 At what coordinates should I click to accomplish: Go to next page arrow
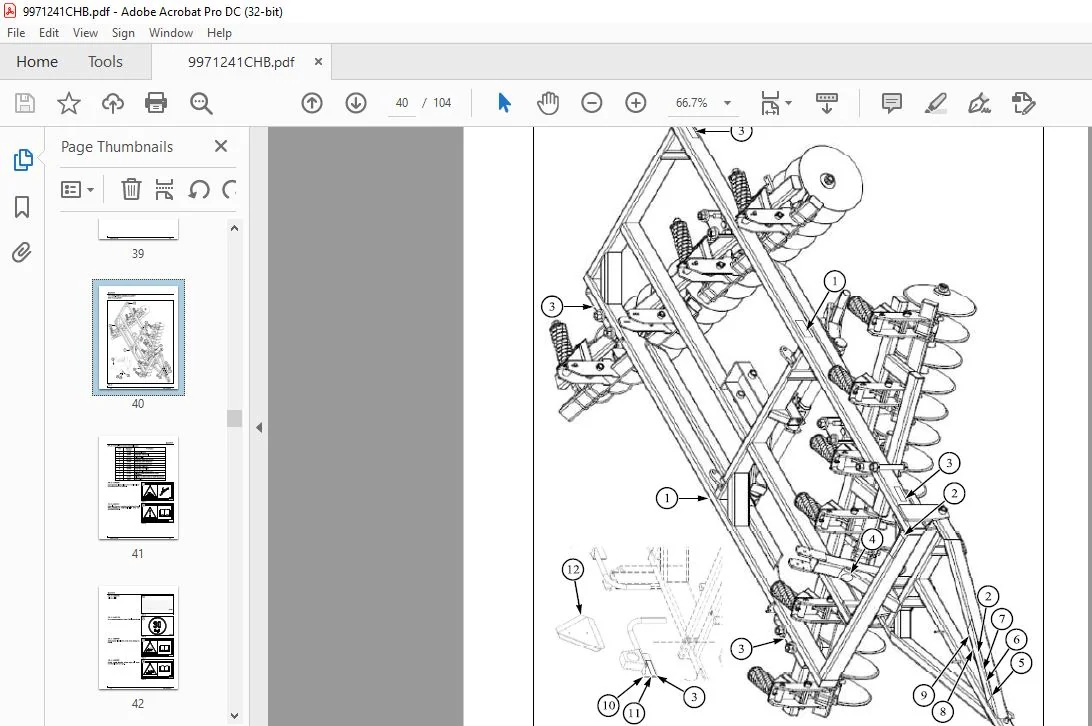click(356, 103)
